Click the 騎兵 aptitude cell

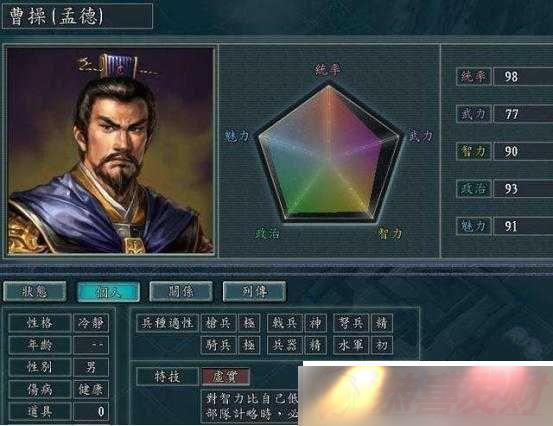[218, 345]
